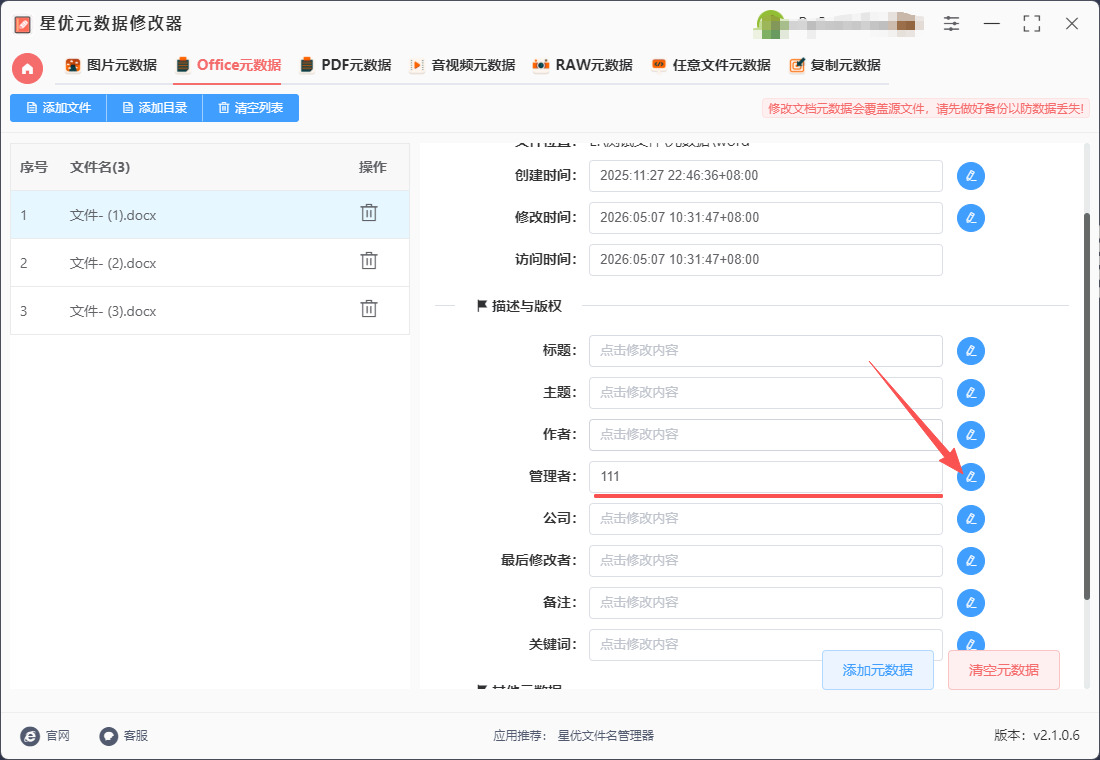Click the 公司 input field
This screenshot has height=760, width=1100.
pyautogui.click(x=765, y=519)
